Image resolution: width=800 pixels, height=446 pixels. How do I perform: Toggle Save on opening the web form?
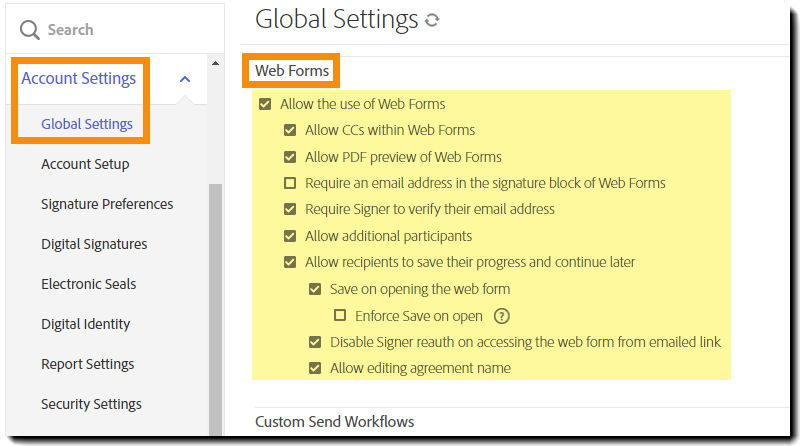point(315,289)
